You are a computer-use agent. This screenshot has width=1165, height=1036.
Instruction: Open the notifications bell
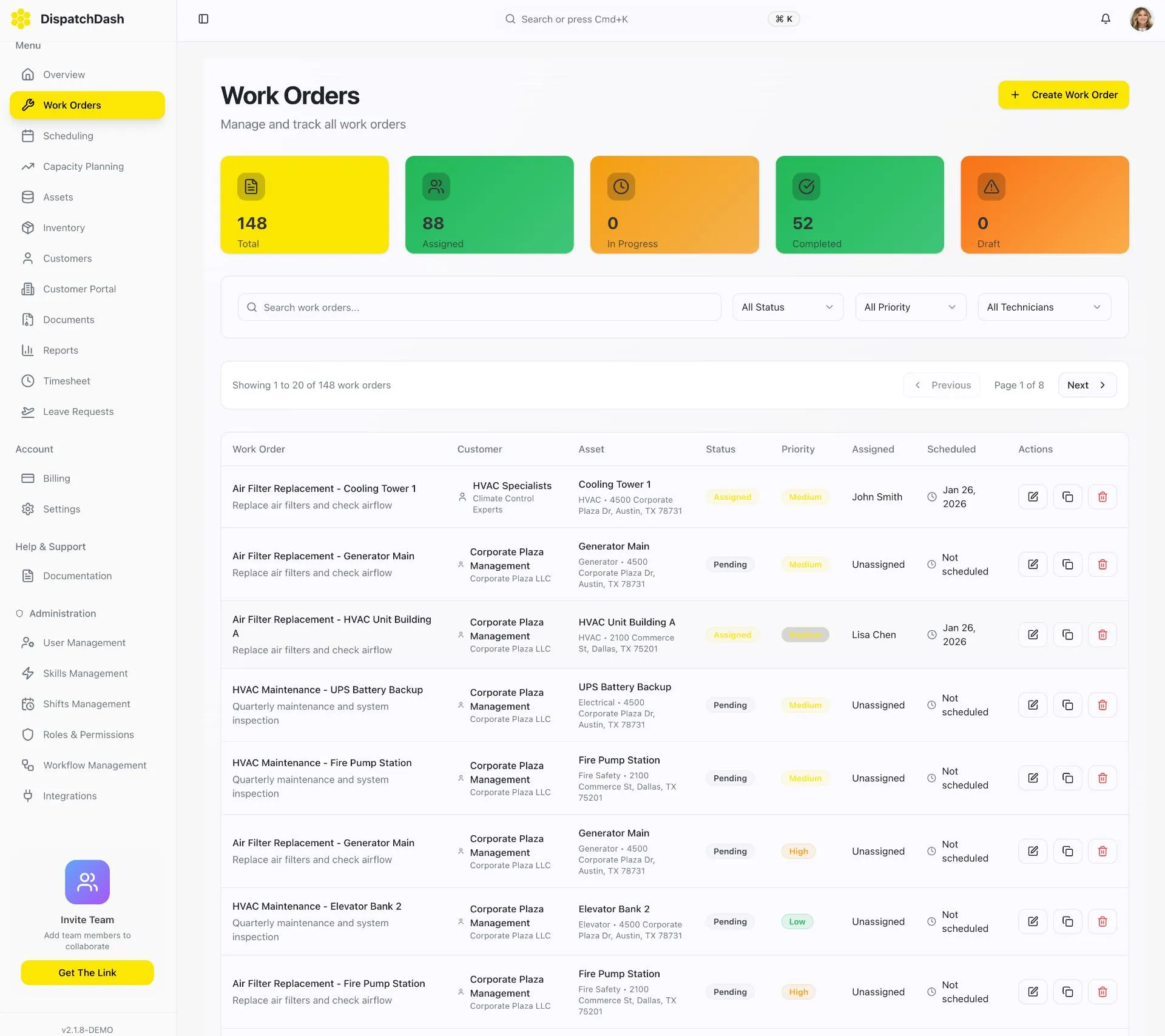[1106, 19]
